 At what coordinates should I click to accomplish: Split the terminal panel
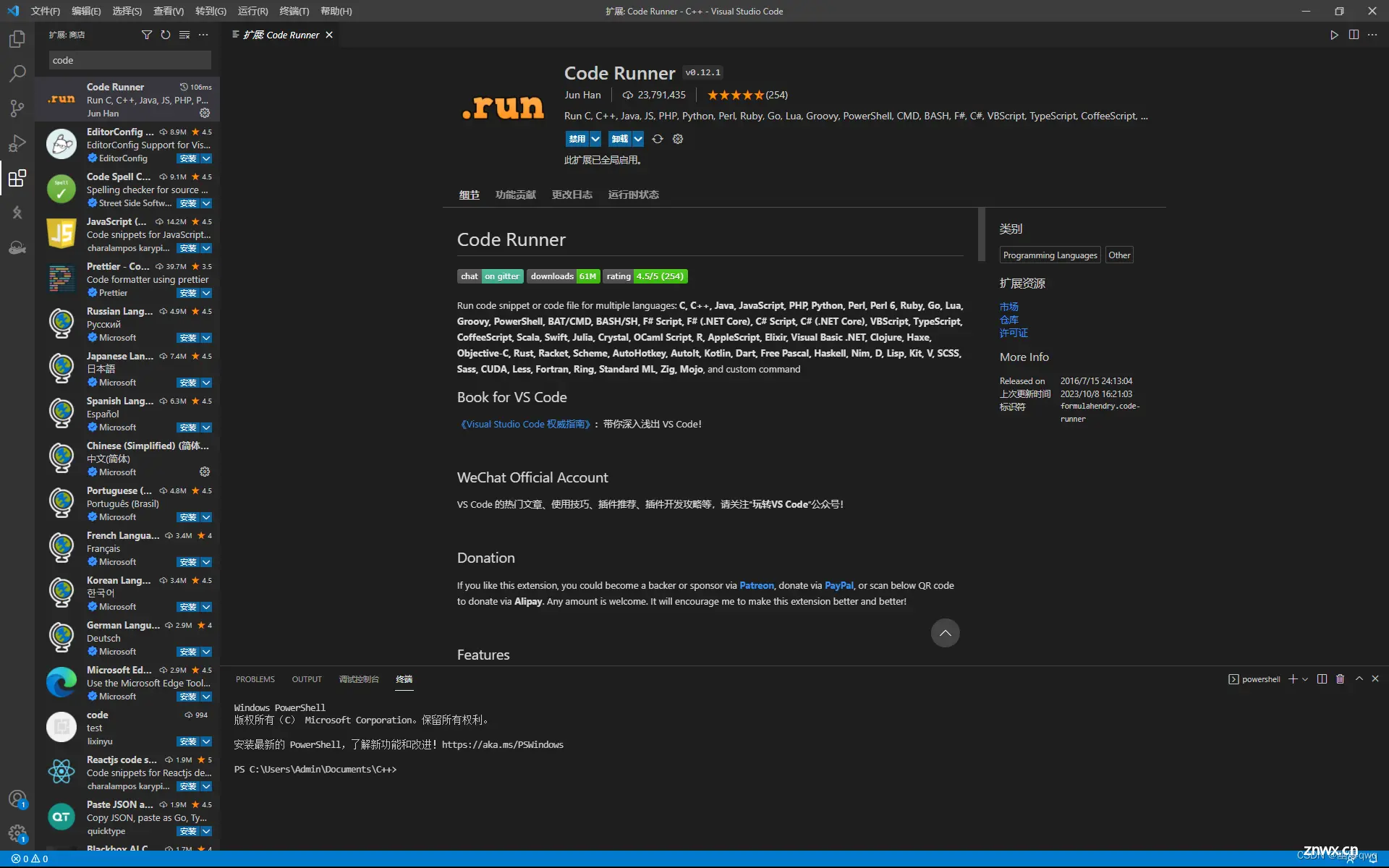point(1322,678)
